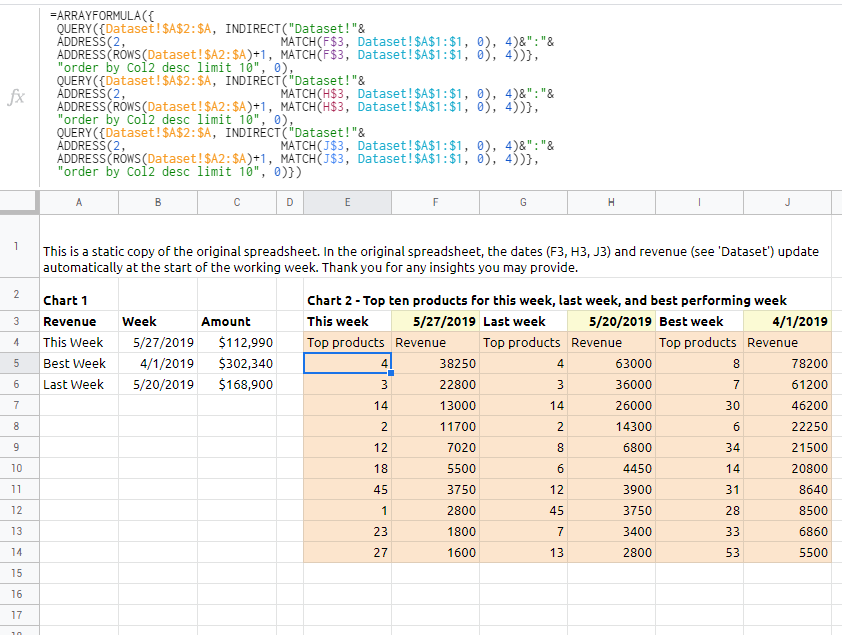Click the 6860 revenue cell
Viewport: 842px width, 635px height.
coord(788,531)
